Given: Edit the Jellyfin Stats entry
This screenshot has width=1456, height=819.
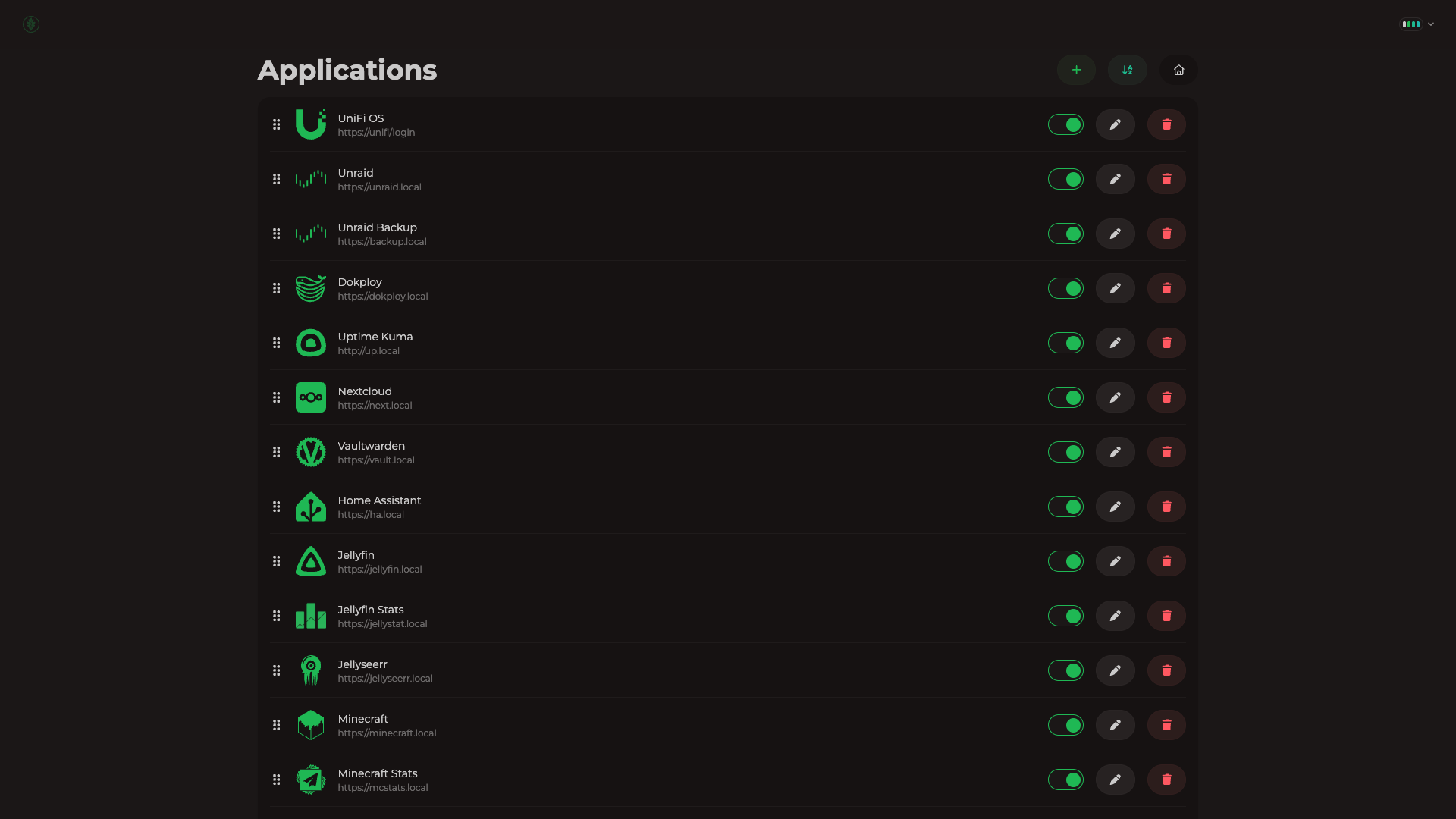Looking at the screenshot, I should tap(1116, 616).
